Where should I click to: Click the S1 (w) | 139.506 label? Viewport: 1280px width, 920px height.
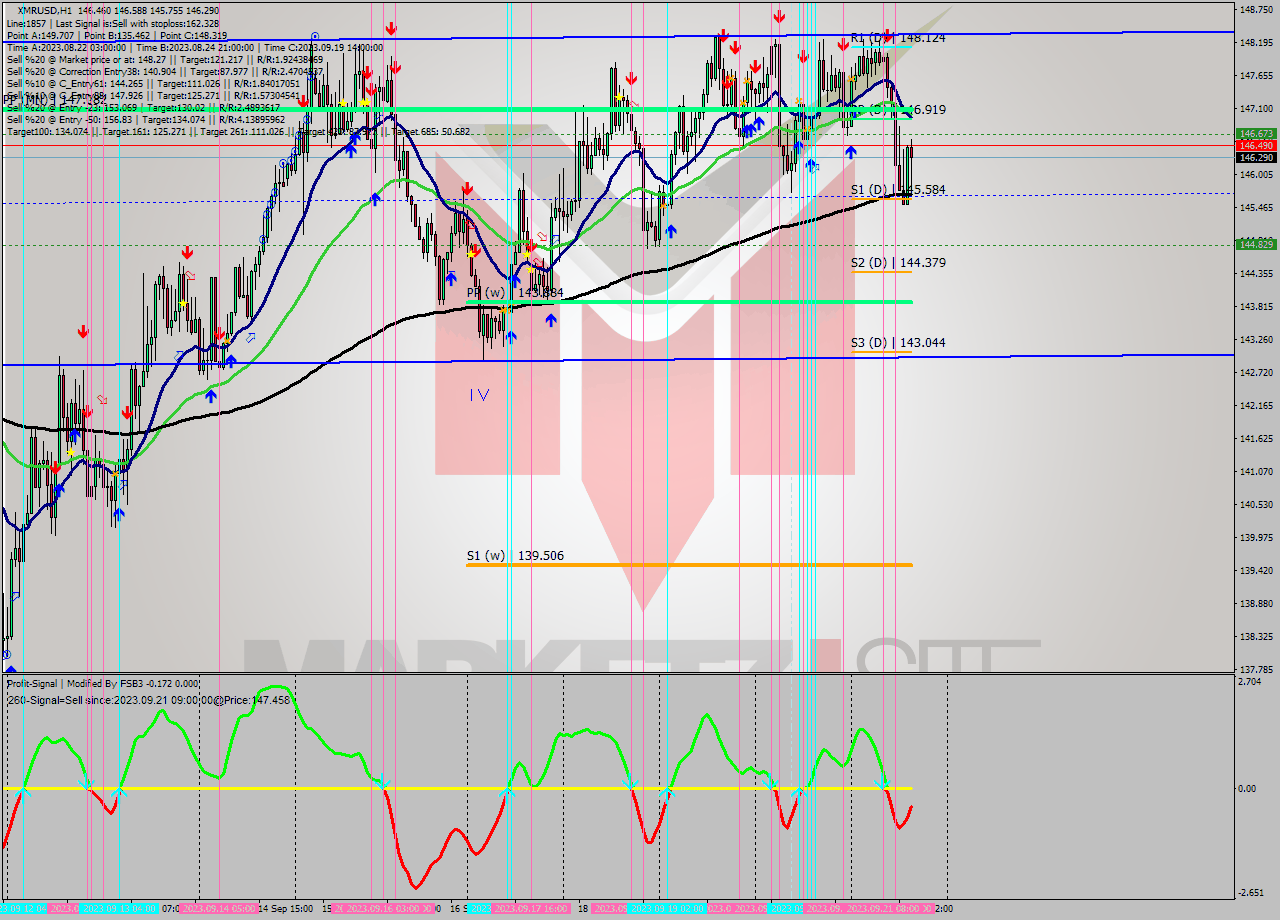[516, 556]
